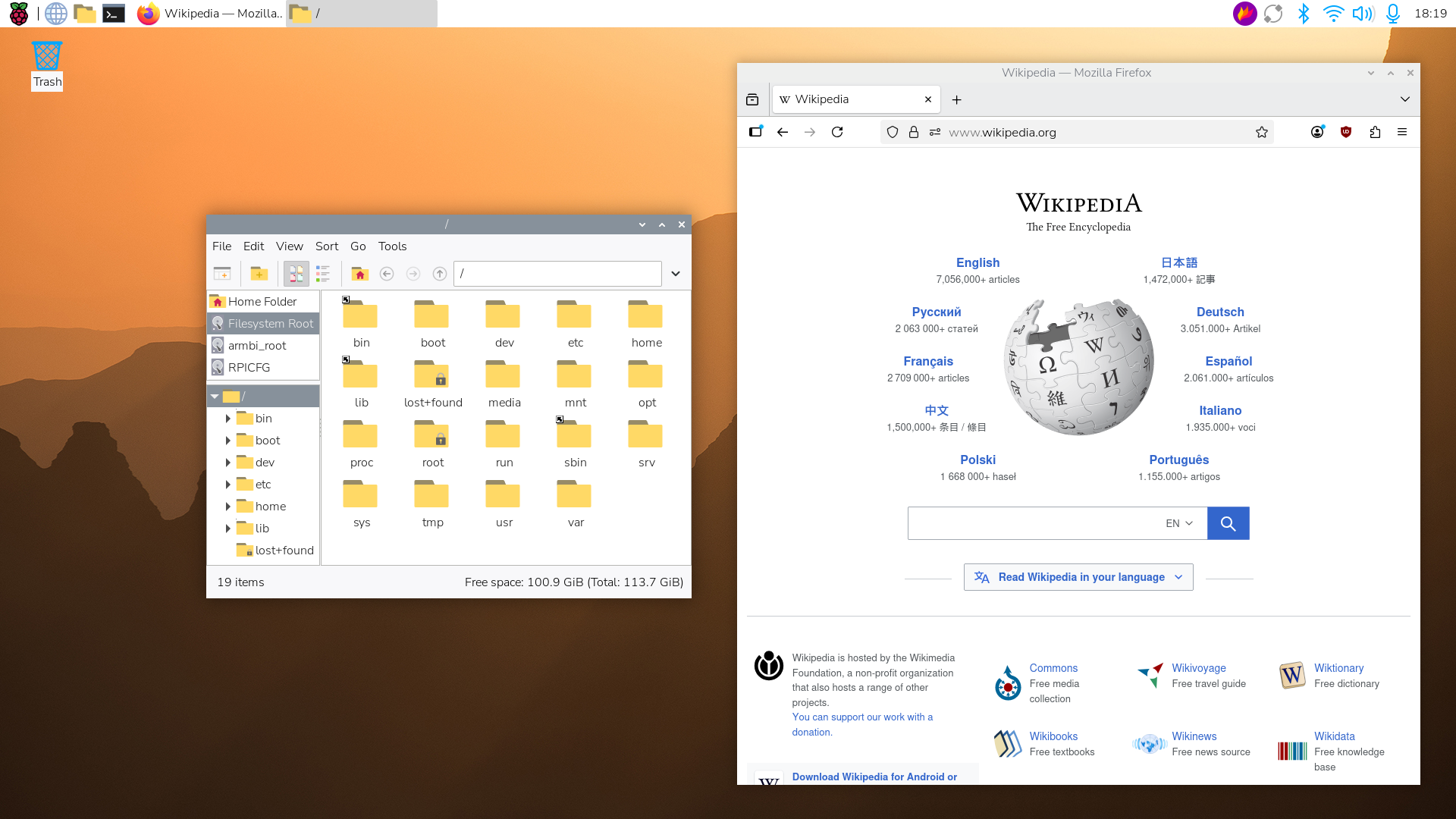Screen dimensions: 1456x819
Task: Open the uBlock Origin extension icon
Action: pyautogui.click(x=1346, y=132)
